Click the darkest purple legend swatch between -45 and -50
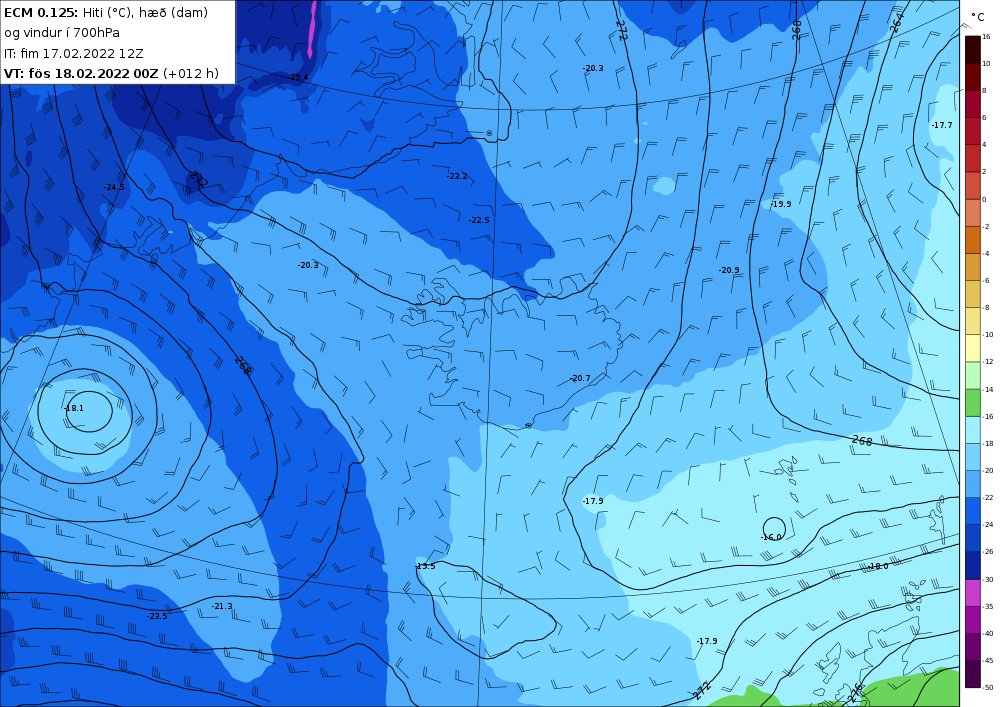Image resolution: width=1000 pixels, height=707 pixels. [973, 674]
